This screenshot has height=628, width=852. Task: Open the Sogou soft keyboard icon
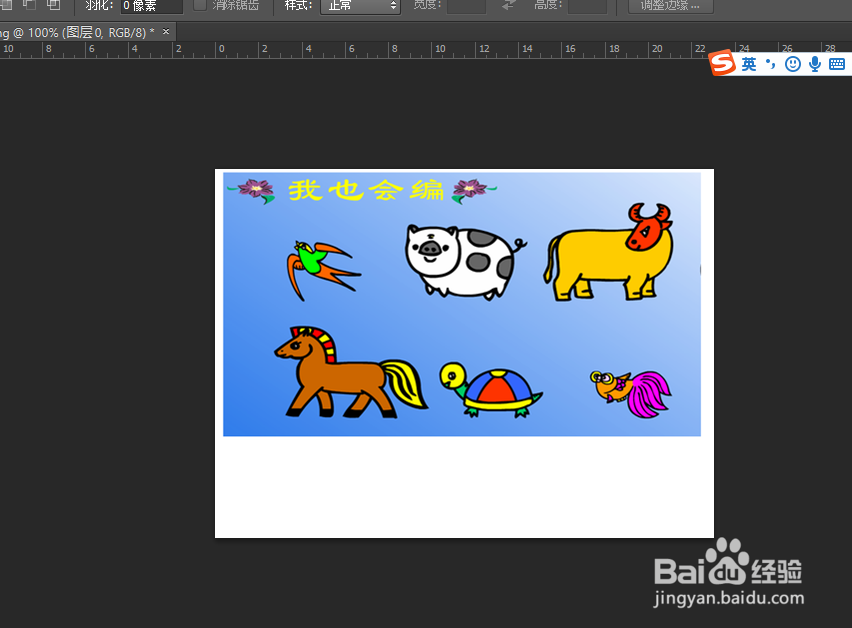(837, 64)
